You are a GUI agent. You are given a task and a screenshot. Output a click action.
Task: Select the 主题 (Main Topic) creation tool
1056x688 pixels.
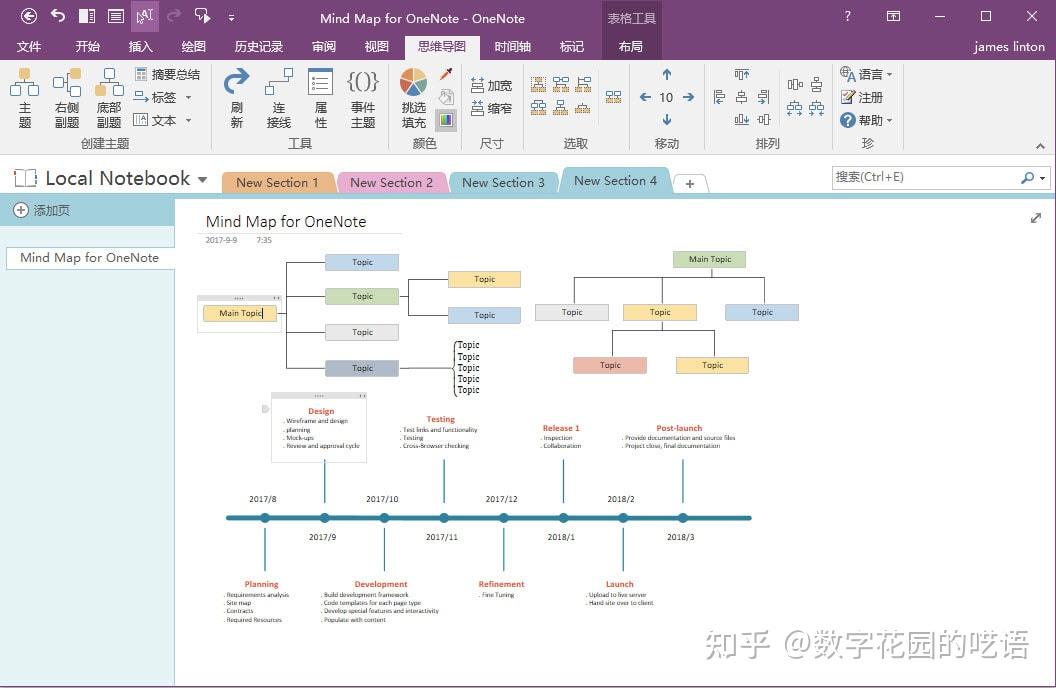click(x=25, y=96)
